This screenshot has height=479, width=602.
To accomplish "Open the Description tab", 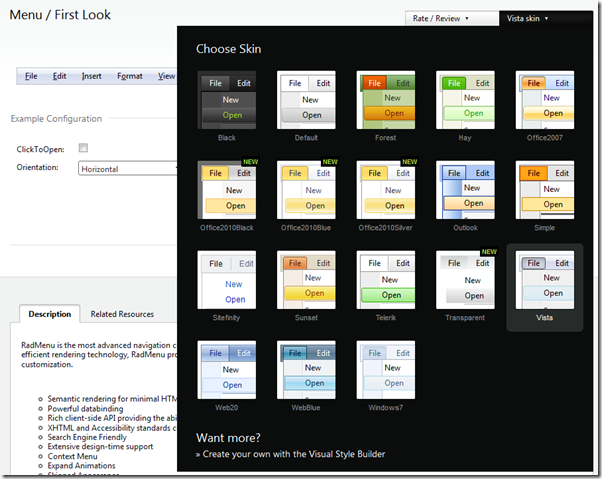I will point(49,314).
